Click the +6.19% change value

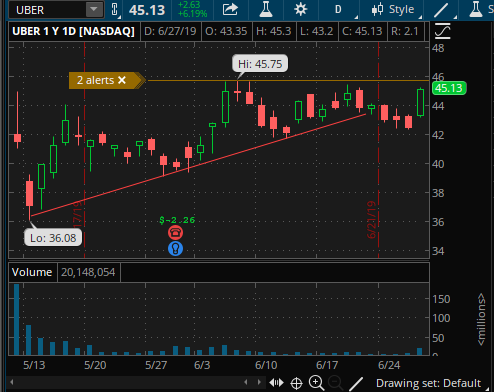(x=192, y=14)
